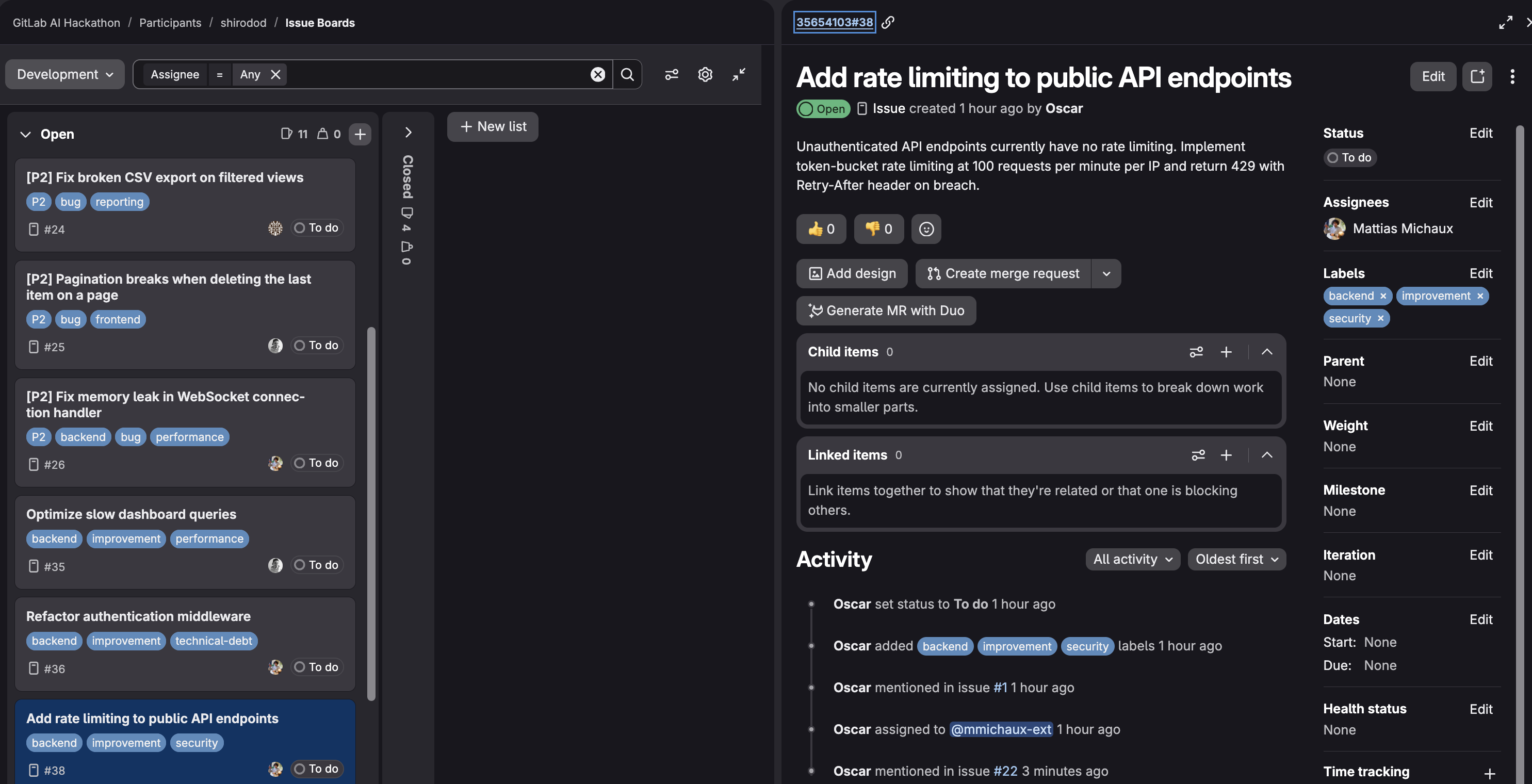The height and width of the screenshot is (784, 1532).
Task: Copy issue reference link icon
Action: pos(888,23)
